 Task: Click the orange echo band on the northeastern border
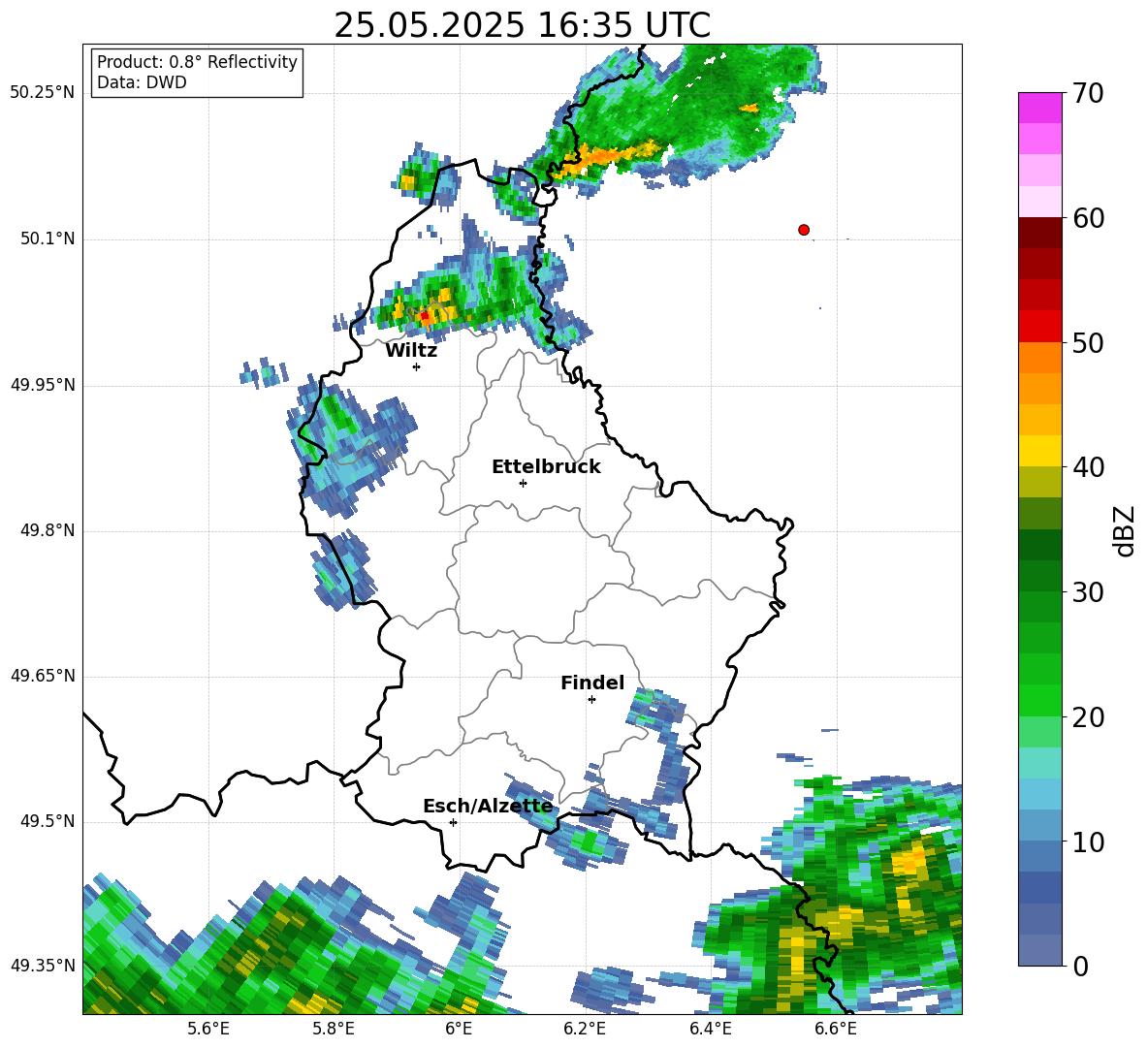point(604,159)
